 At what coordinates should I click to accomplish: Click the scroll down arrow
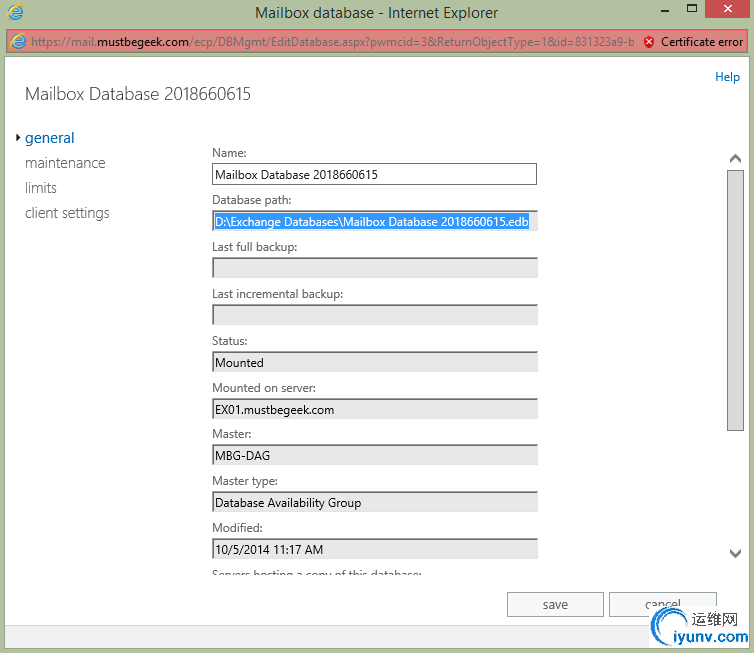coord(735,553)
